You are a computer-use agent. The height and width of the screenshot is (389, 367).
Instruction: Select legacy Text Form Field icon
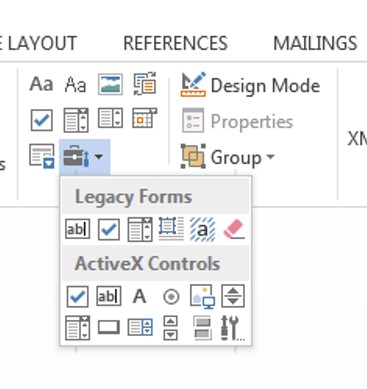(x=77, y=229)
